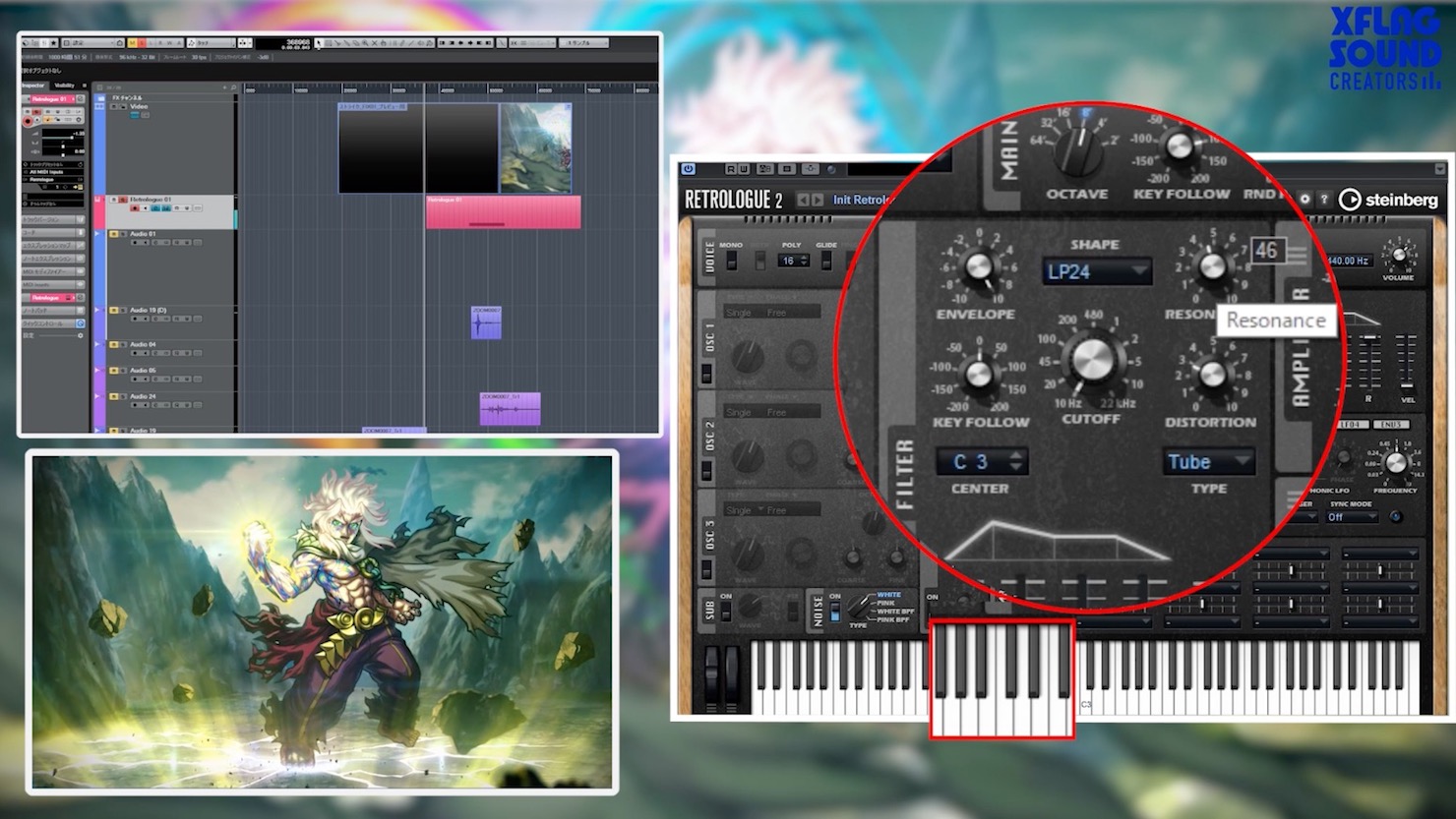Click the Steinberg logo
This screenshot has height=819, width=1456.
(x=1388, y=200)
